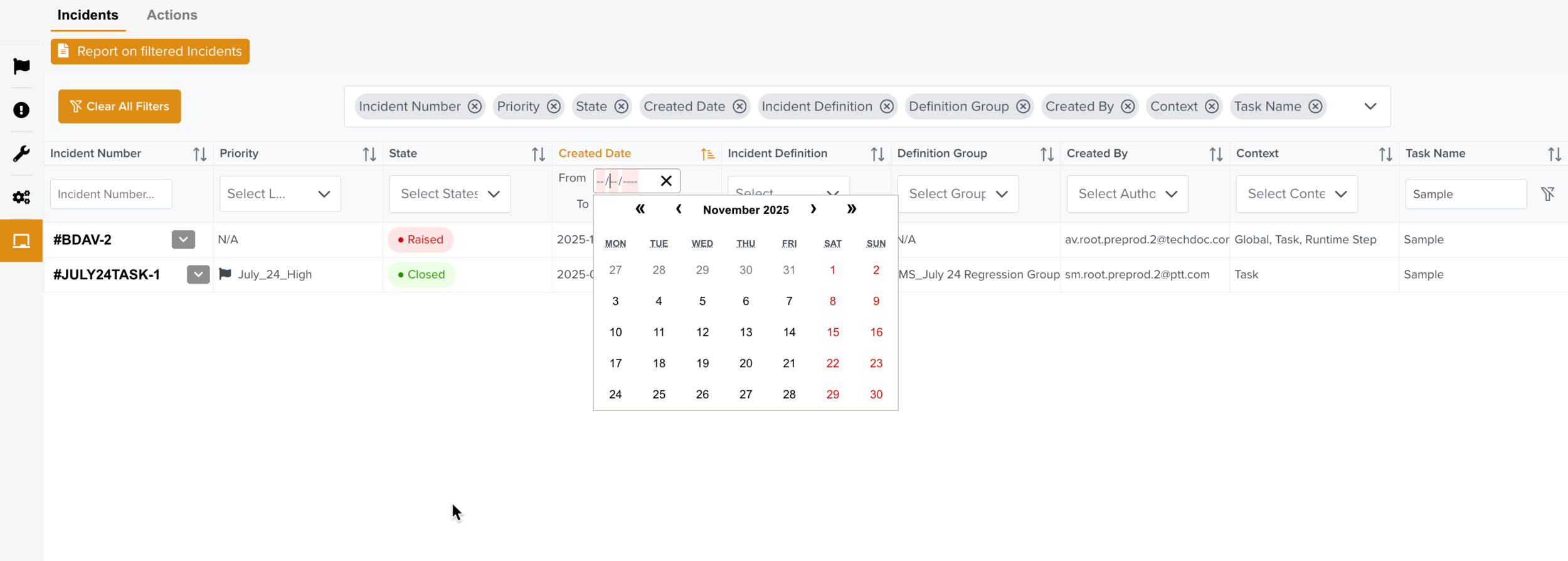
Task: Click Report on filtered Incidents button
Action: [150, 51]
